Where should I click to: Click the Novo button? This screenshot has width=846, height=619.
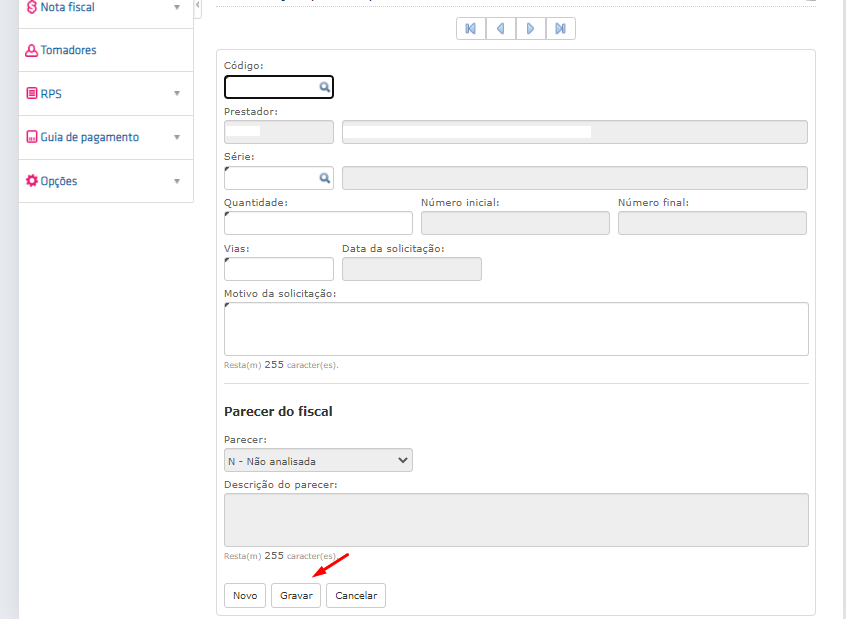click(x=245, y=595)
